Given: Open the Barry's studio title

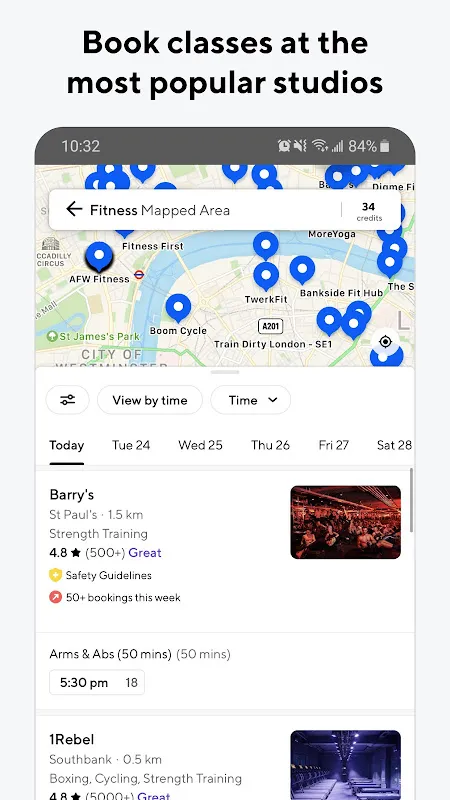Looking at the screenshot, I should tap(72, 494).
